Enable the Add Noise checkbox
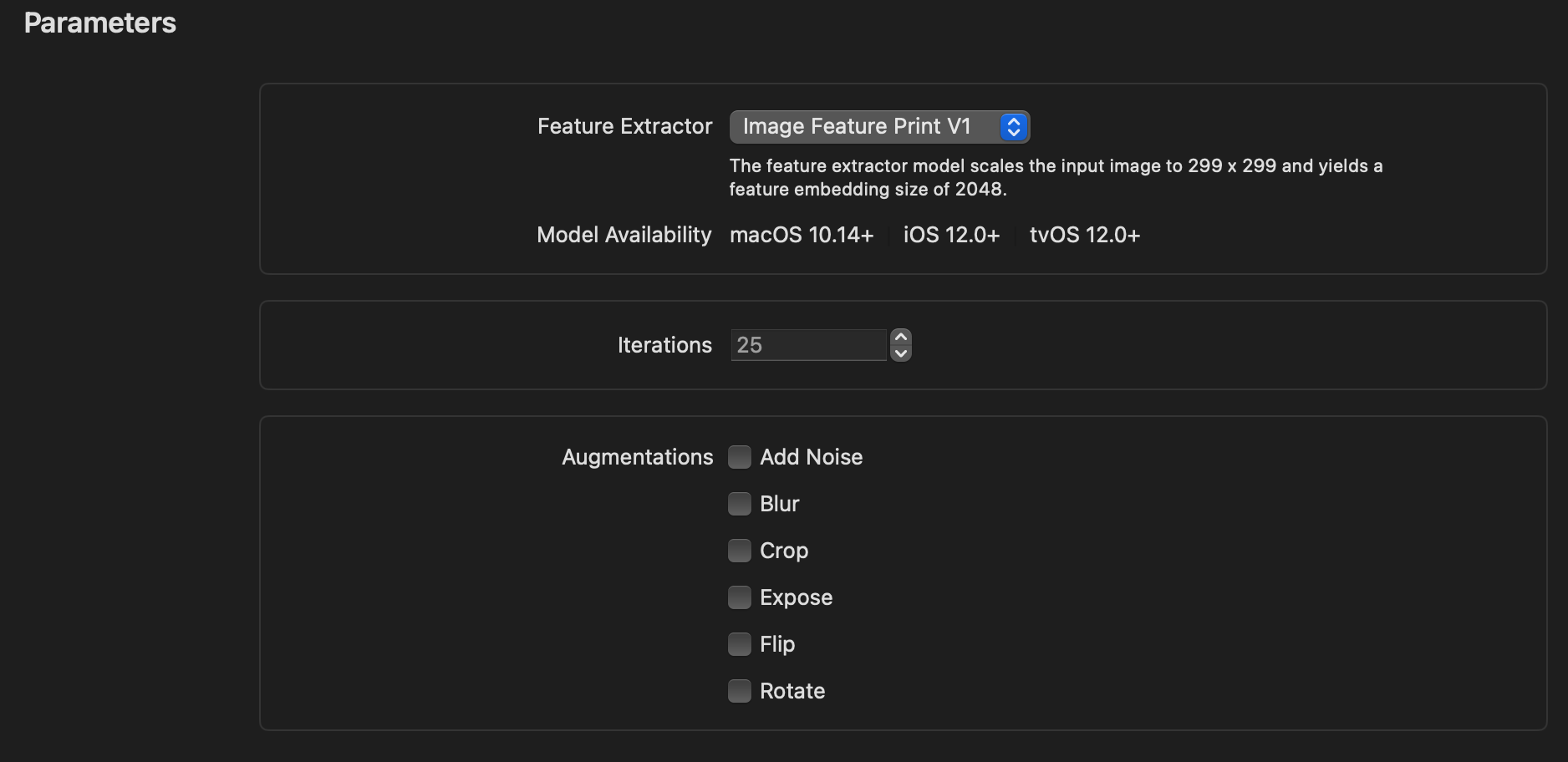 coord(740,457)
